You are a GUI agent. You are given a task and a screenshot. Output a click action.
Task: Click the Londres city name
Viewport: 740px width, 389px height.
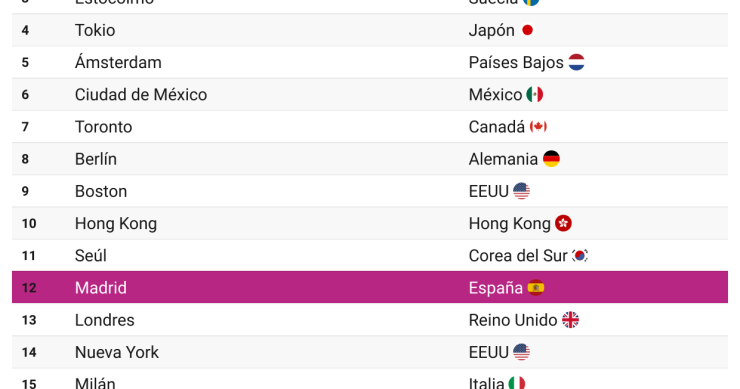[104, 320]
